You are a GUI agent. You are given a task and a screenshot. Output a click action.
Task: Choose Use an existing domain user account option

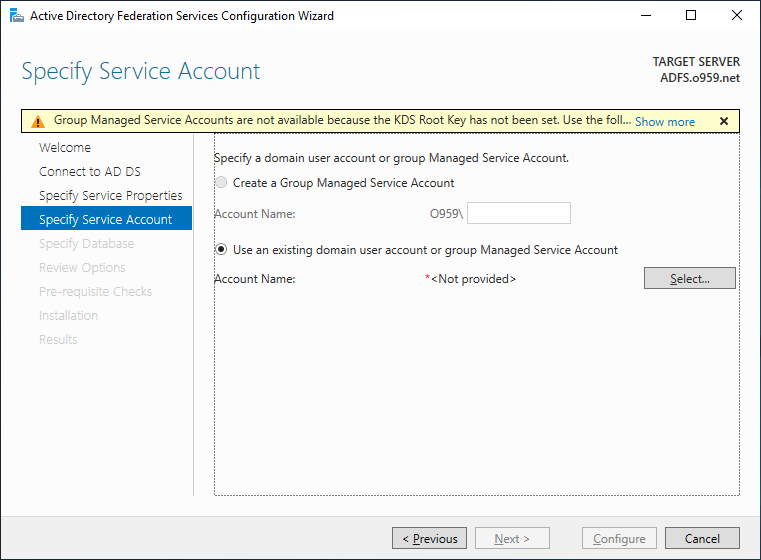pyautogui.click(x=221, y=249)
